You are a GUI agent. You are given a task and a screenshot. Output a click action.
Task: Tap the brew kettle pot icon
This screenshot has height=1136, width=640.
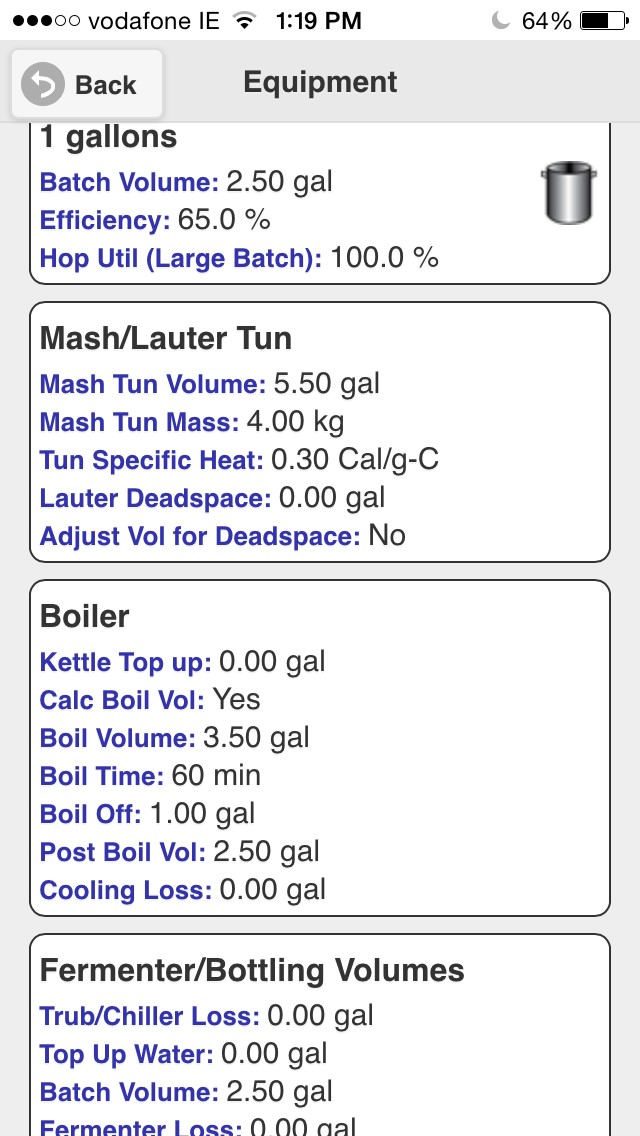(x=569, y=192)
